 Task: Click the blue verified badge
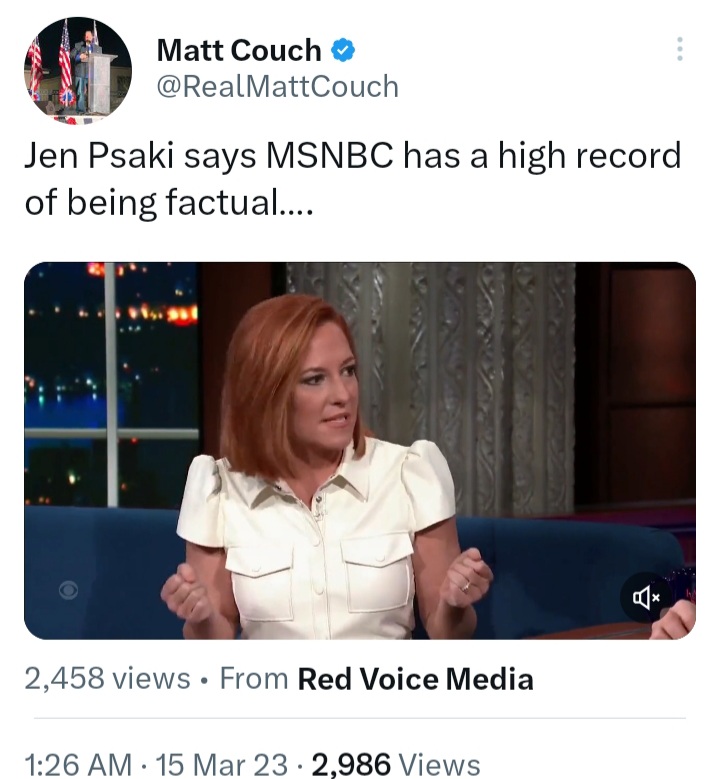pos(342,51)
